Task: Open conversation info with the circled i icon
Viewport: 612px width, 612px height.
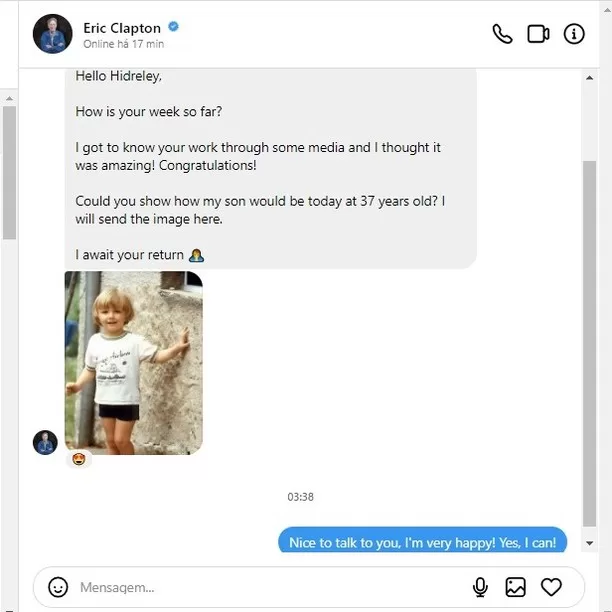Action: [x=574, y=34]
